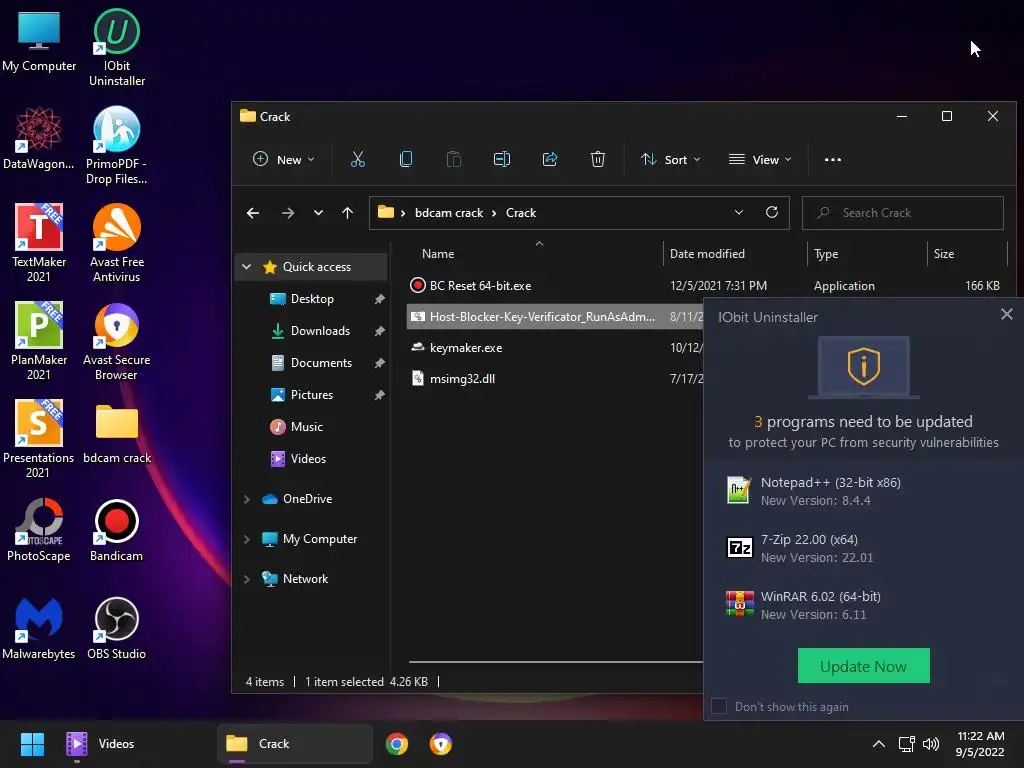The image size is (1024, 768).
Task: Open the View dropdown menu
Action: point(760,159)
